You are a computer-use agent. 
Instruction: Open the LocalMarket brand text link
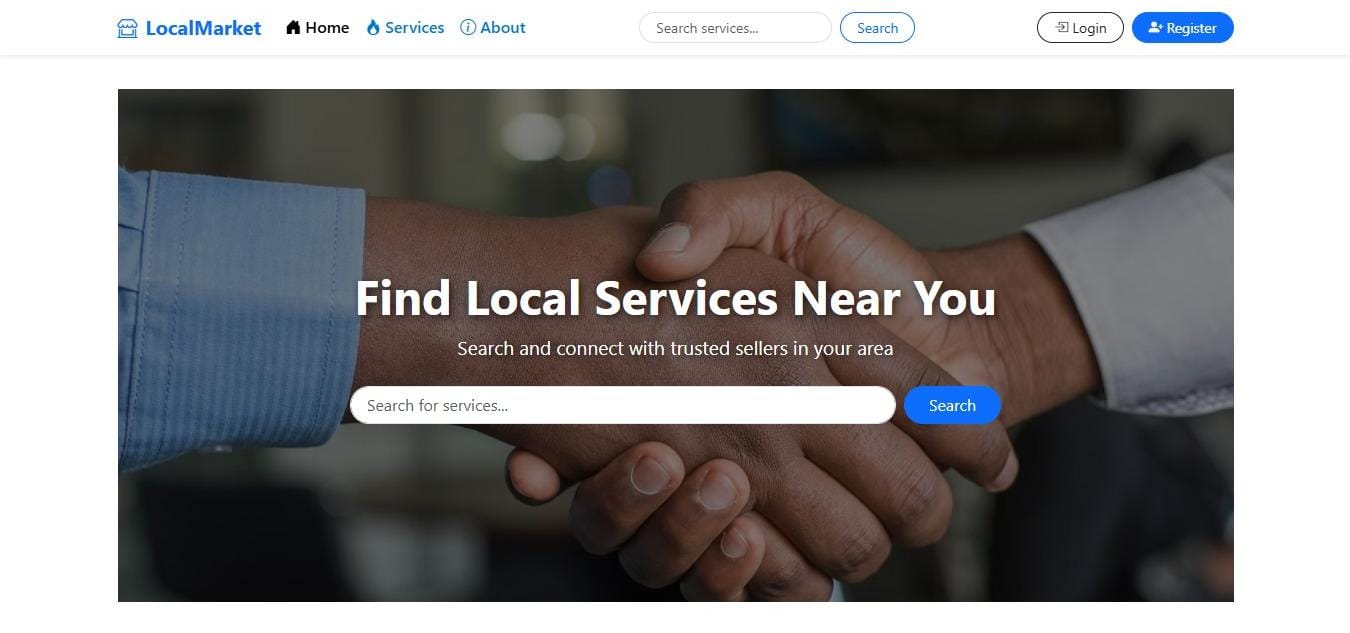[x=203, y=28]
